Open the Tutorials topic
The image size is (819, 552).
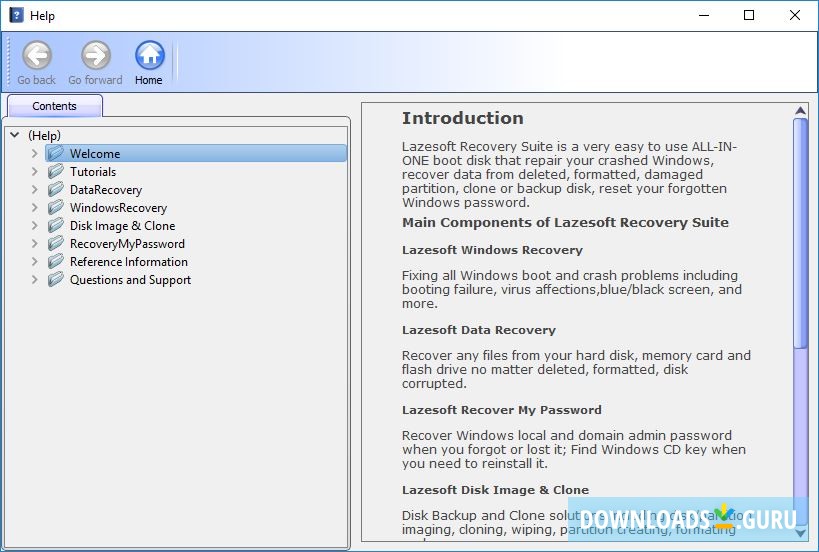pyautogui.click(x=93, y=172)
